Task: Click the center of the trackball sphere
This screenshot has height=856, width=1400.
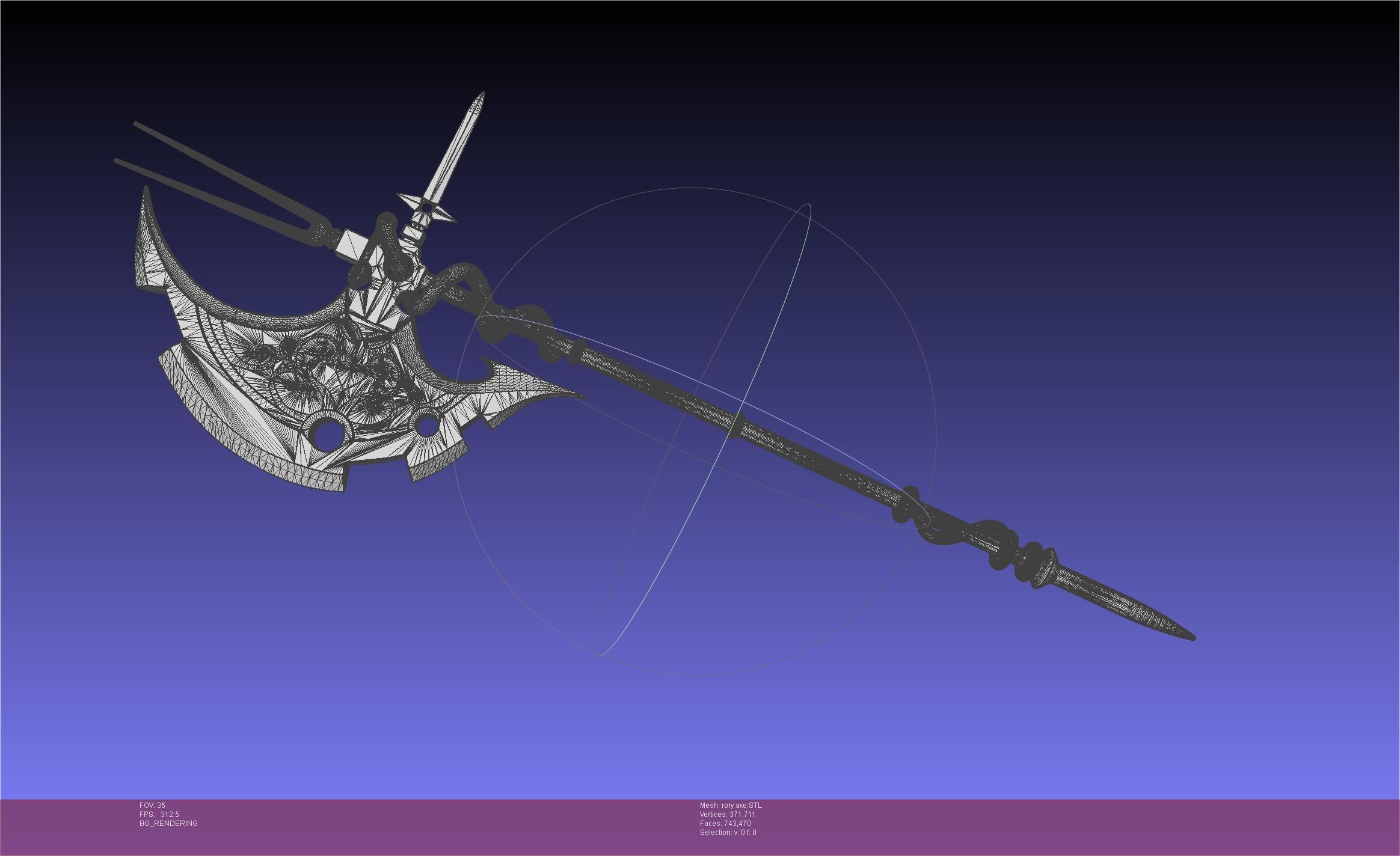Action: coord(694,432)
